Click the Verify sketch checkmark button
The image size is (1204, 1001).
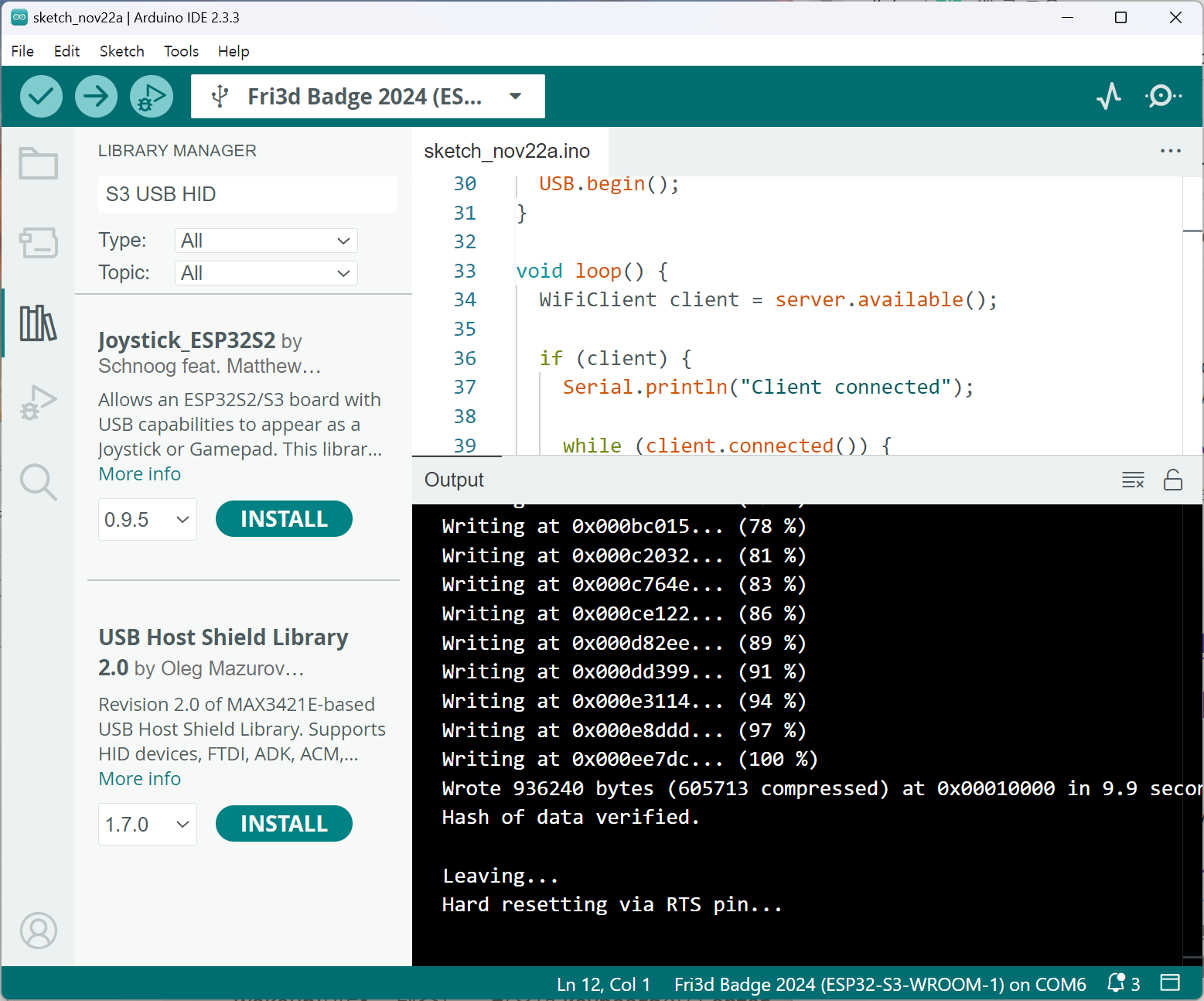point(41,97)
